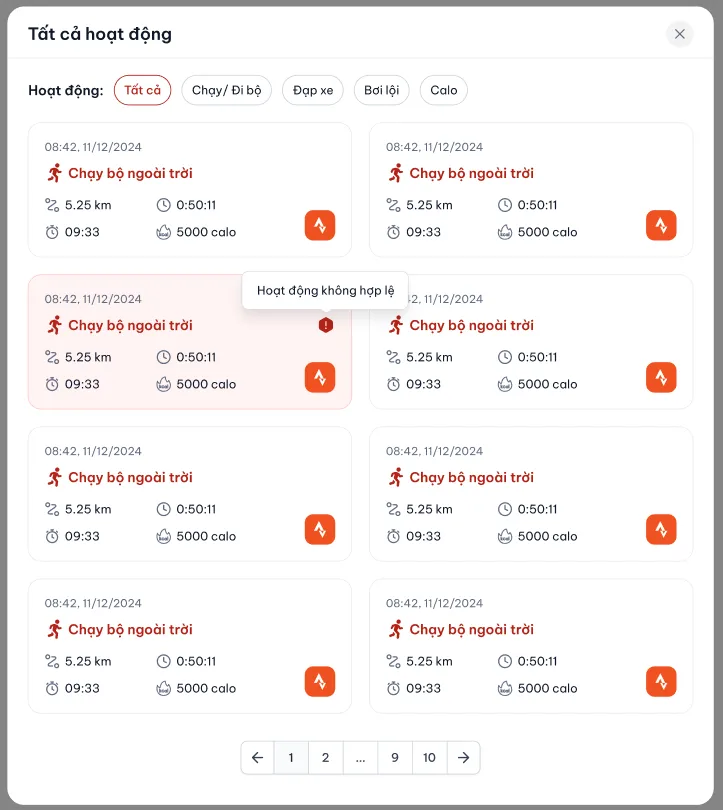Switch filter to 'Bơi lội'
The image size is (723, 810).
381,90
